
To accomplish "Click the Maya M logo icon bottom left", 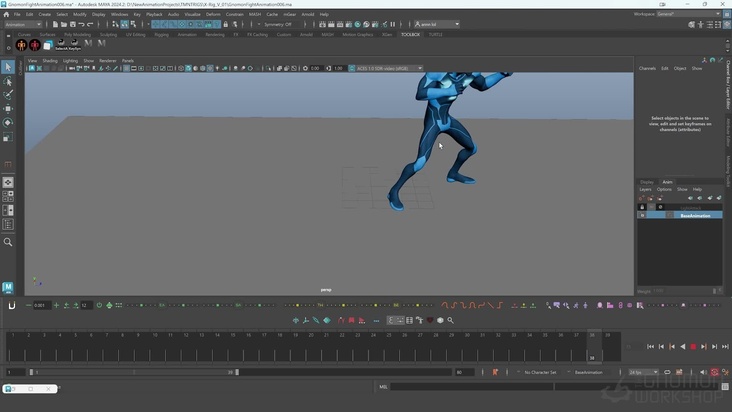I will point(8,288).
